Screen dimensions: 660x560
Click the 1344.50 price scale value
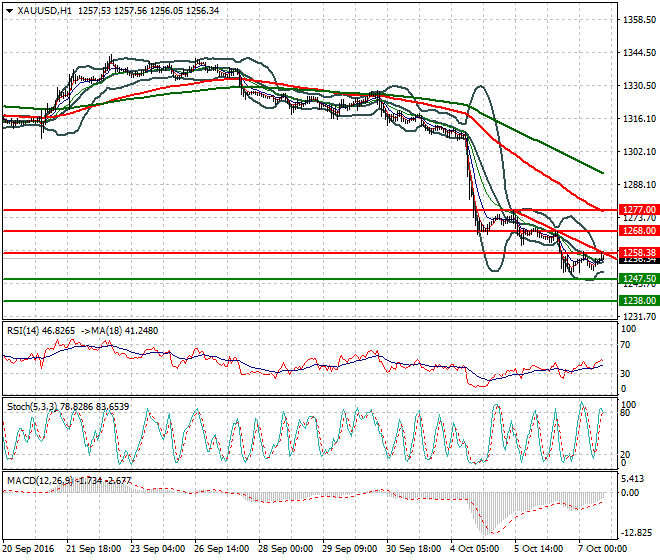pos(639,53)
